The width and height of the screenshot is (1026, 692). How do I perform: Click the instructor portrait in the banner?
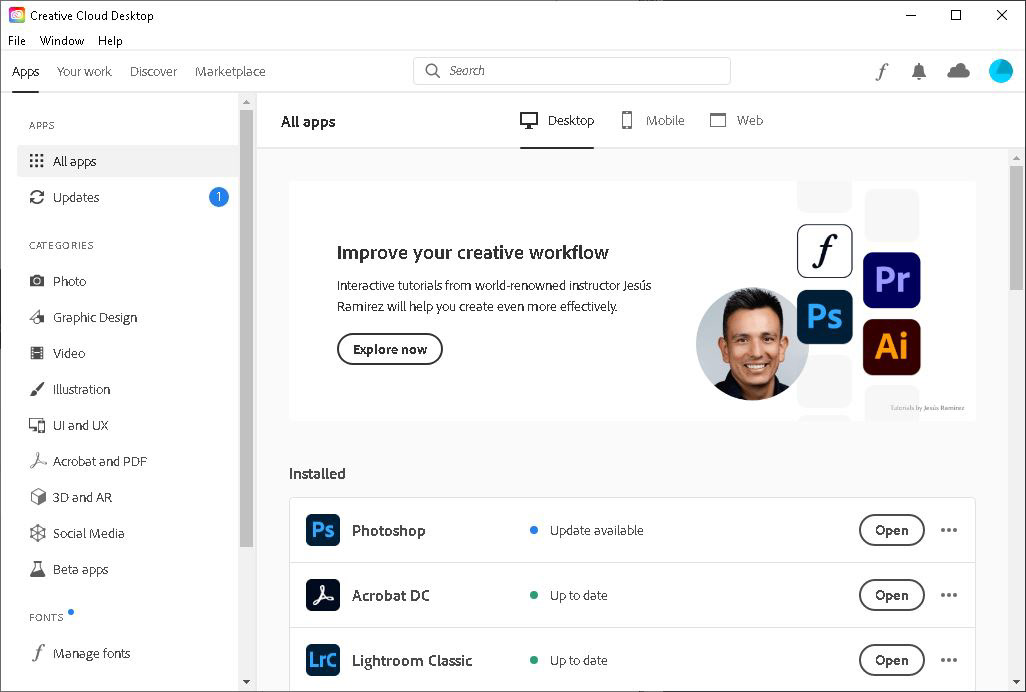[x=752, y=343]
